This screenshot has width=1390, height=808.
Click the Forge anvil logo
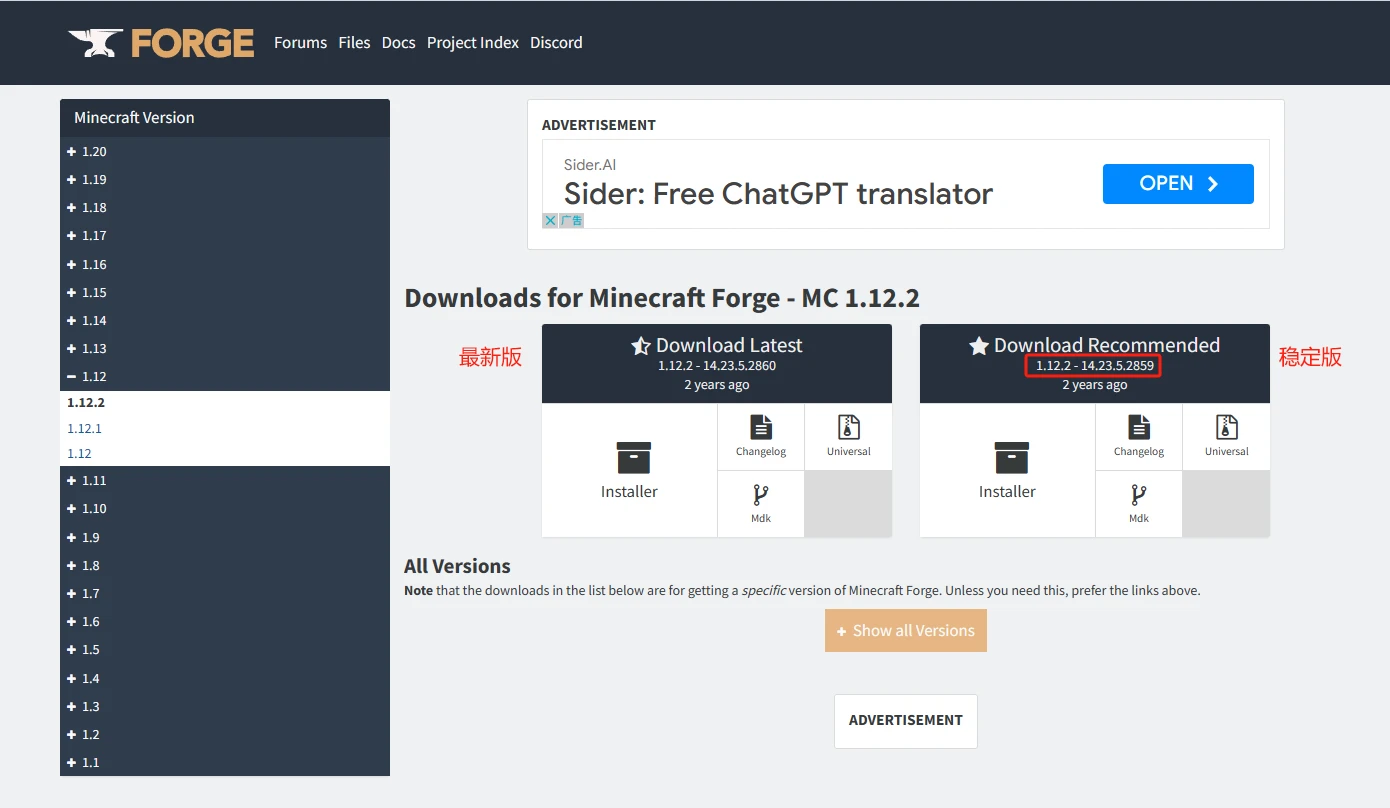[161, 43]
